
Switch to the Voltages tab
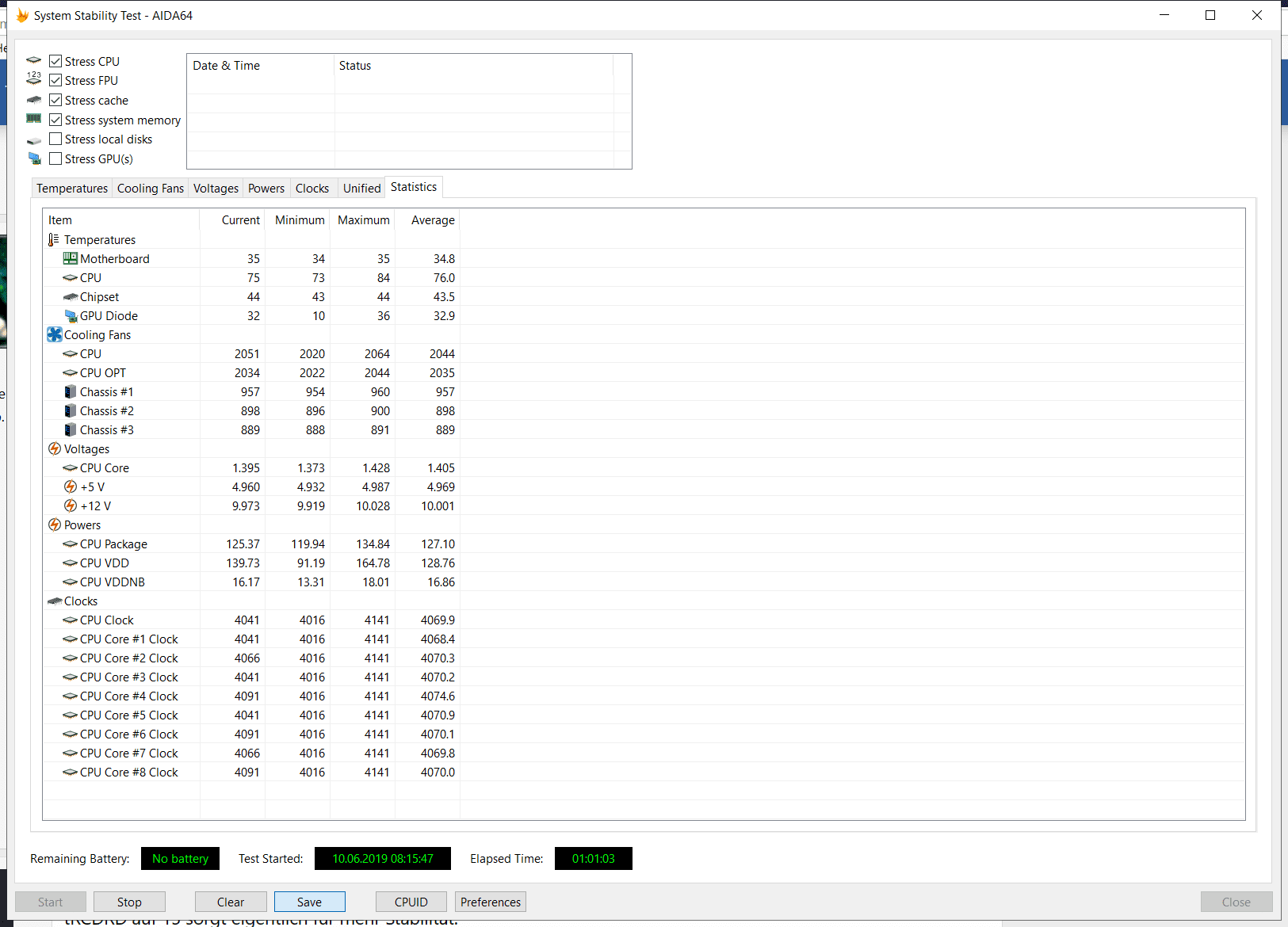(x=216, y=188)
